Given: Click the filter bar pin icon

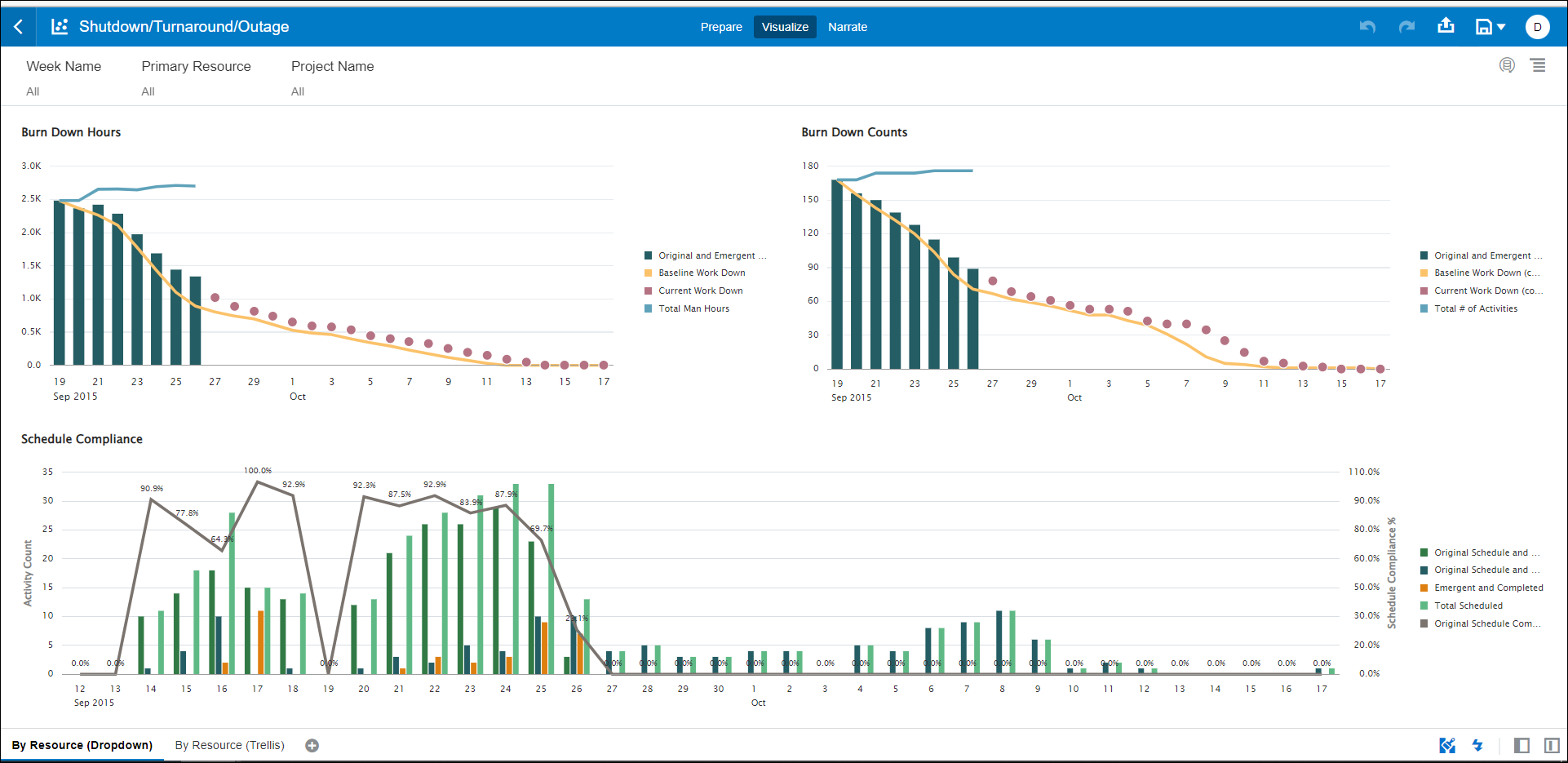Looking at the screenshot, I should (x=1507, y=65).
